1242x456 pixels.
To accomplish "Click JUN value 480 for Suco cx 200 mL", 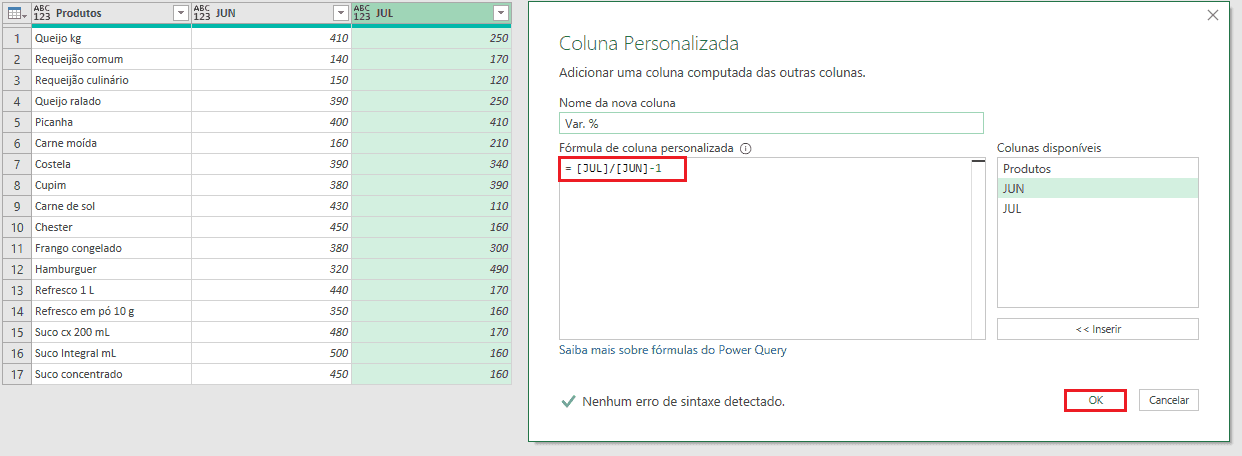I will [271, 332].
